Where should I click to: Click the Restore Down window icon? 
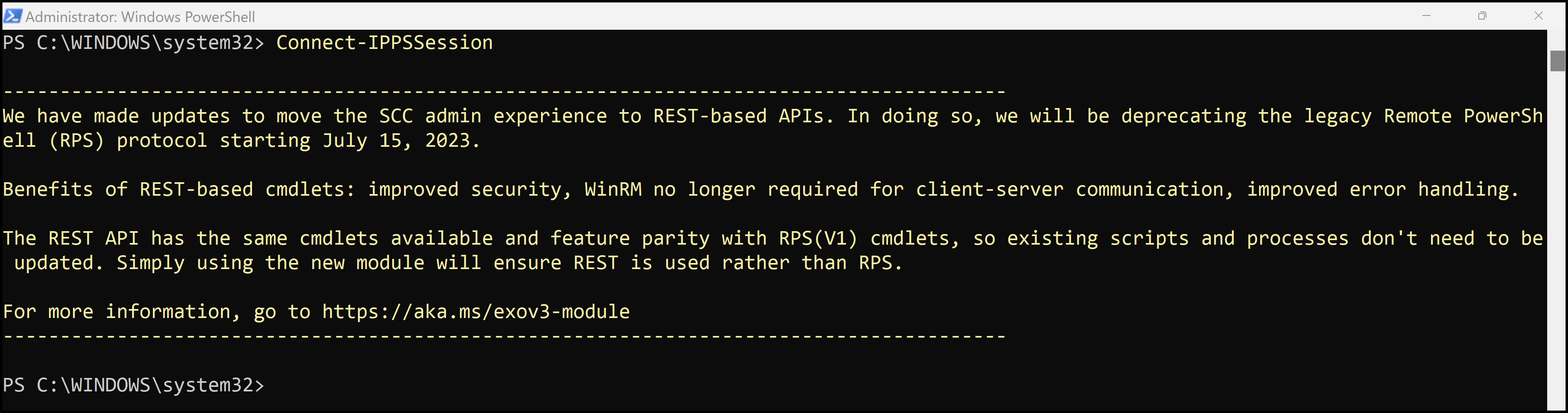pyautogui.click(x=1482, y=16)
